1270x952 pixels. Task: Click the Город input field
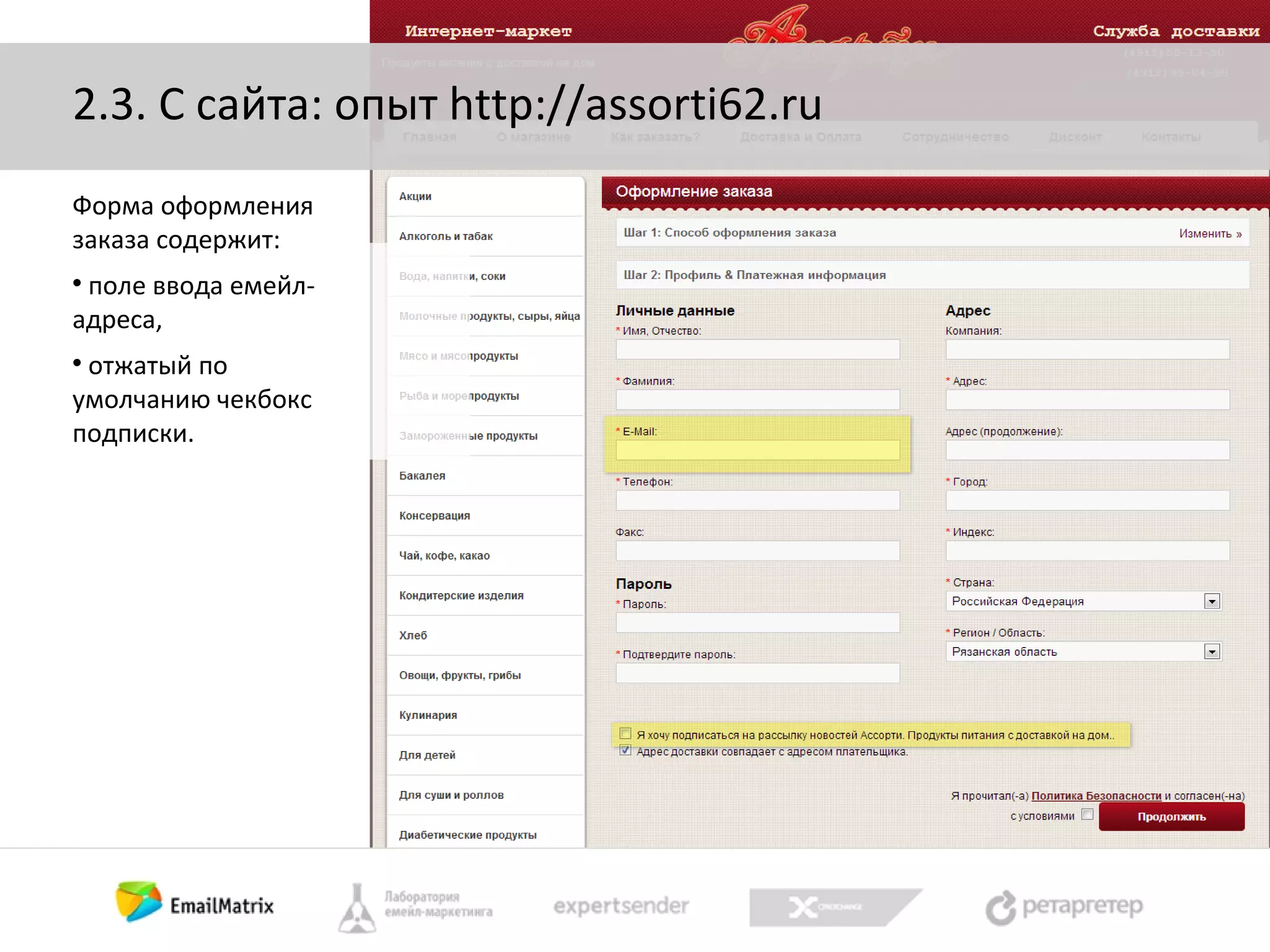pyautogui.click(x=1088, y=500)
